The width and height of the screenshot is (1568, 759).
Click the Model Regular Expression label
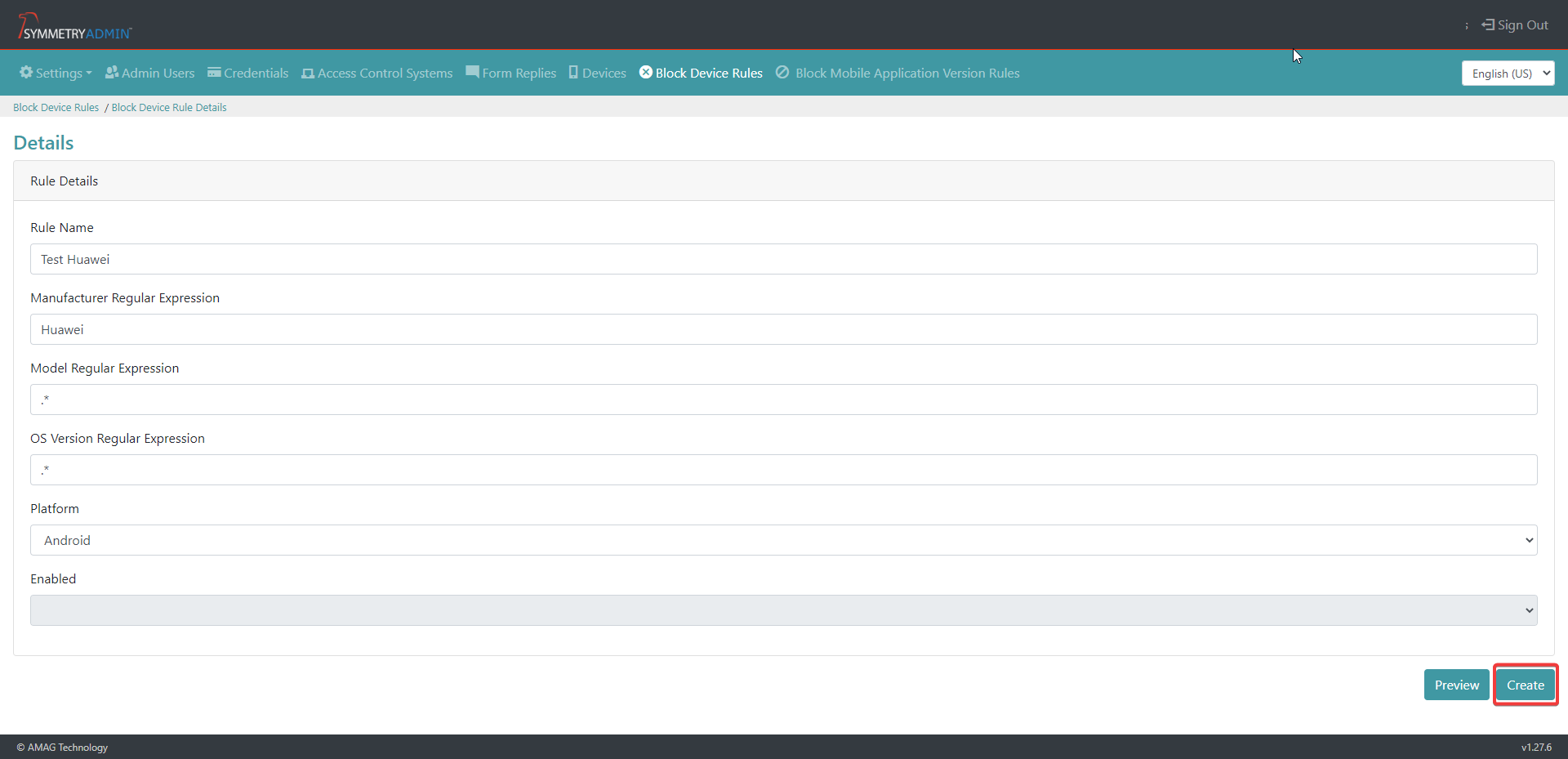[x=105, y=368]
